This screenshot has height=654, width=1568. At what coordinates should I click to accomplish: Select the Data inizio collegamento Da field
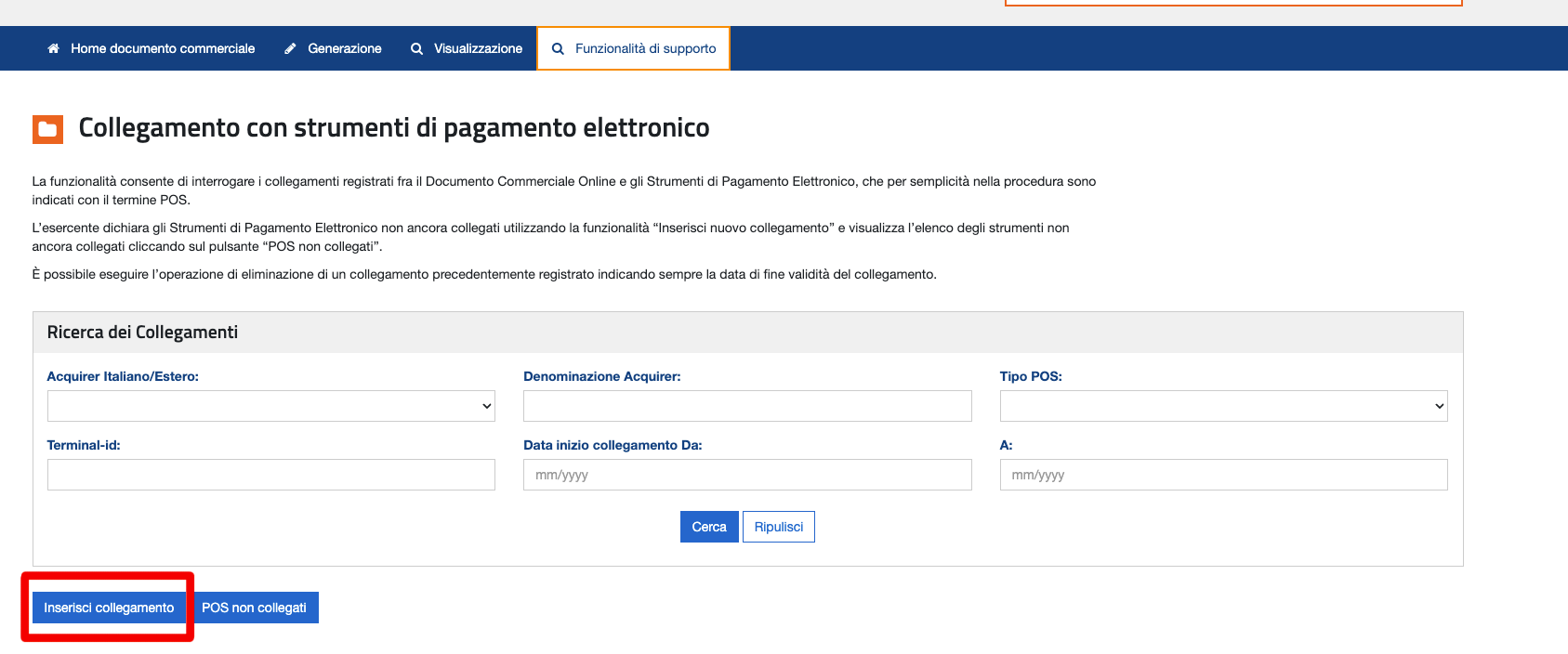[x=747, y=475]
